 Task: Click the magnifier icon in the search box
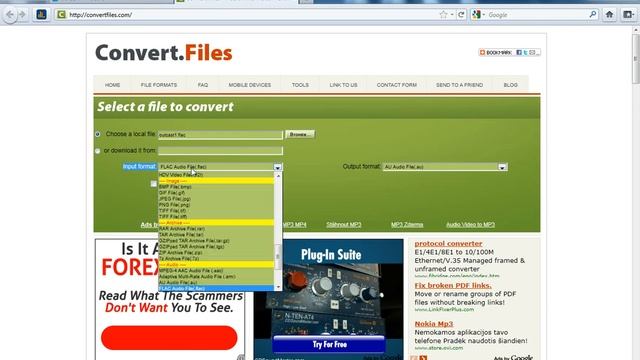coord(593,15)
